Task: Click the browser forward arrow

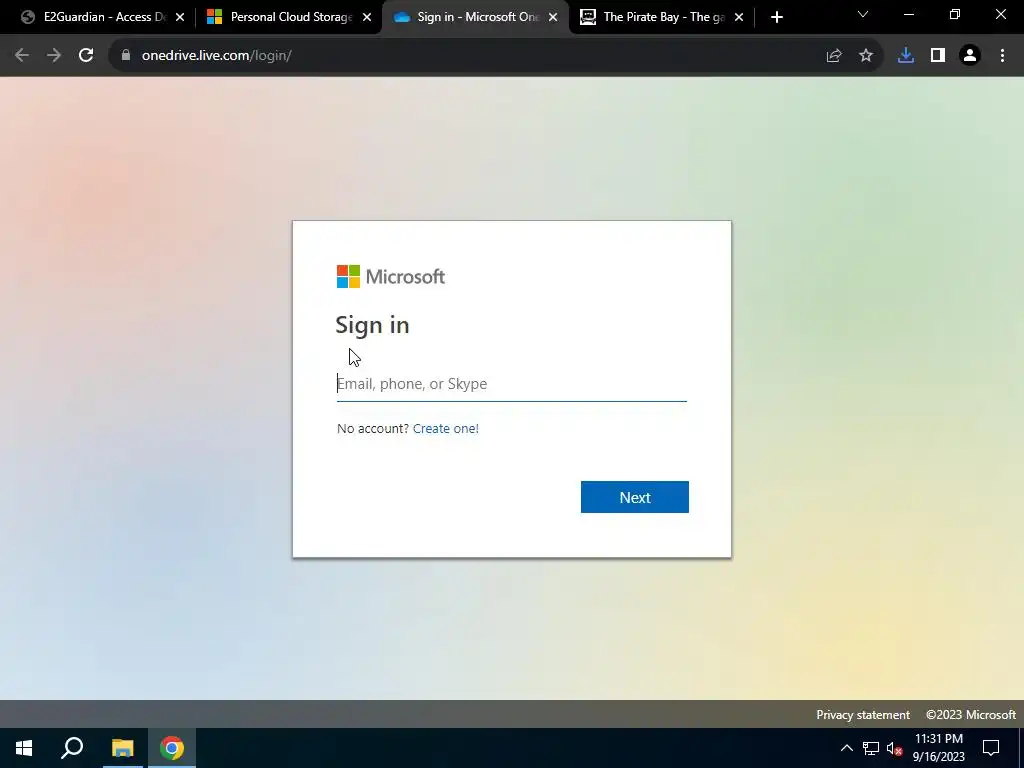Action: point(54,56)
